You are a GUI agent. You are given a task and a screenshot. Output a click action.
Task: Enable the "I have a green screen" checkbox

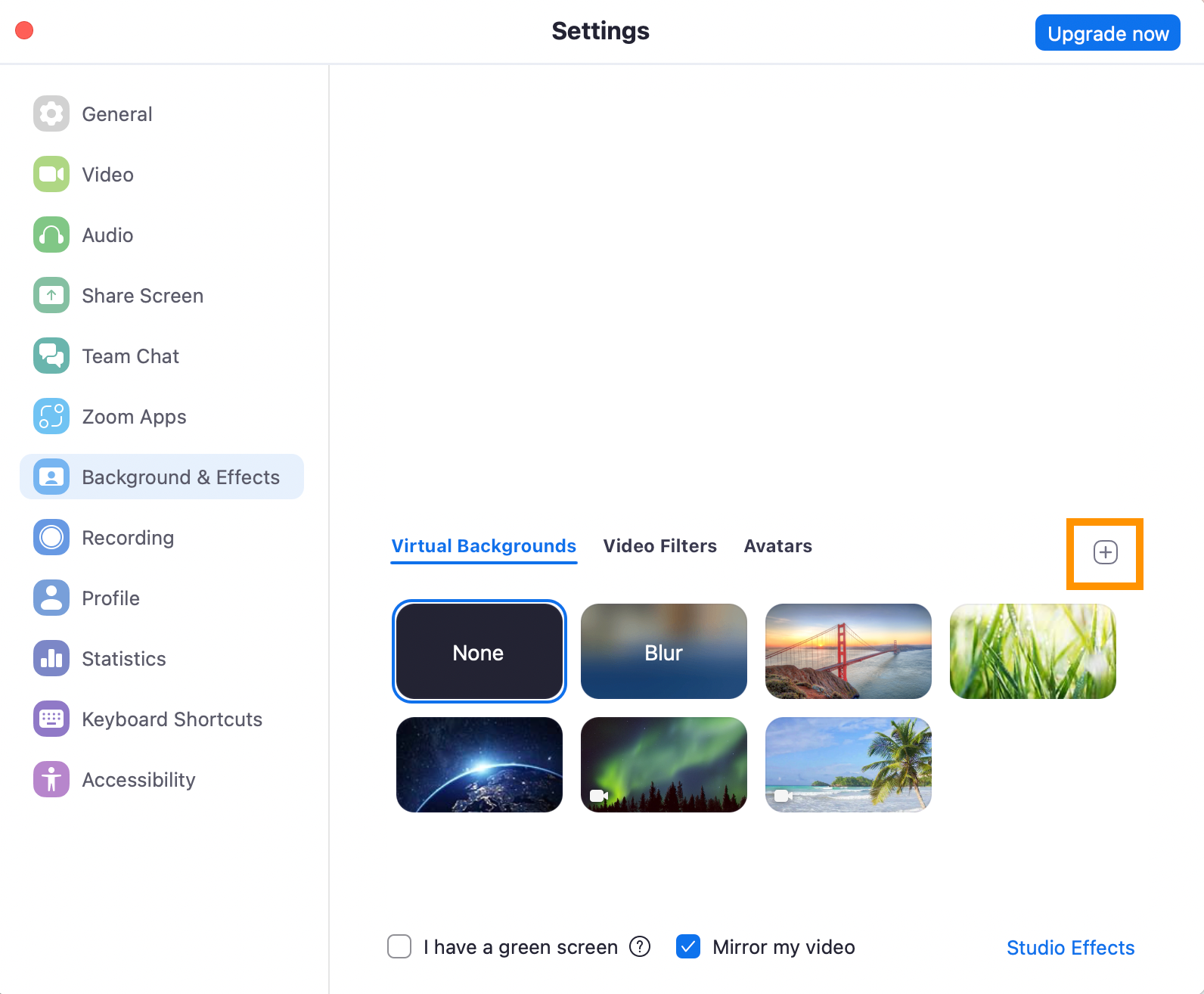pyautogui.click(x=399, y=946)
